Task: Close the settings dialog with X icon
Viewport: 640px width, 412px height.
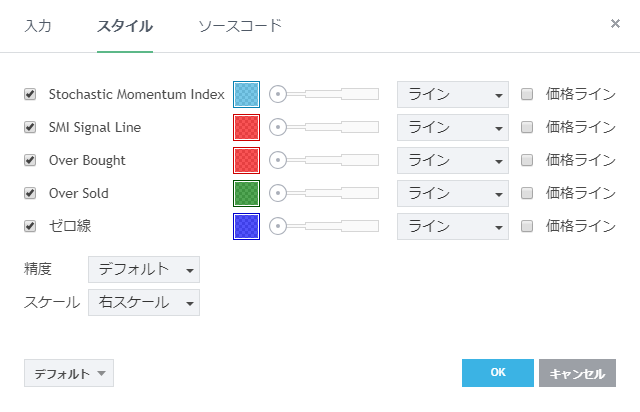Action: [x=615, y=23]
